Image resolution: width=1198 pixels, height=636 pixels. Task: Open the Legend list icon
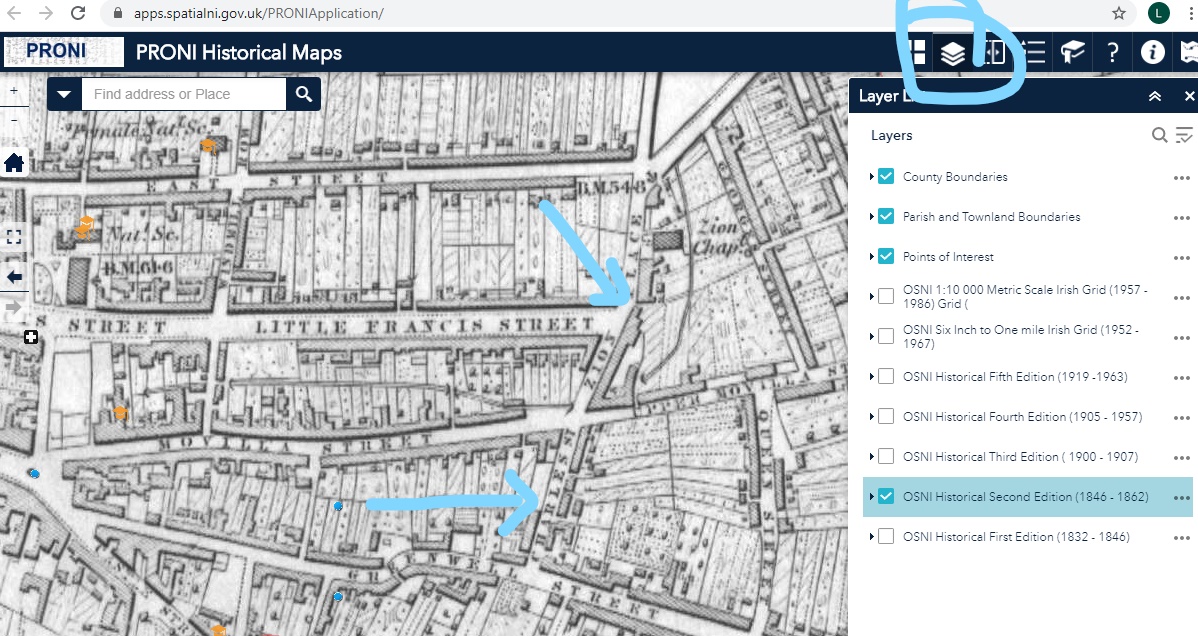pos(1033,53)
